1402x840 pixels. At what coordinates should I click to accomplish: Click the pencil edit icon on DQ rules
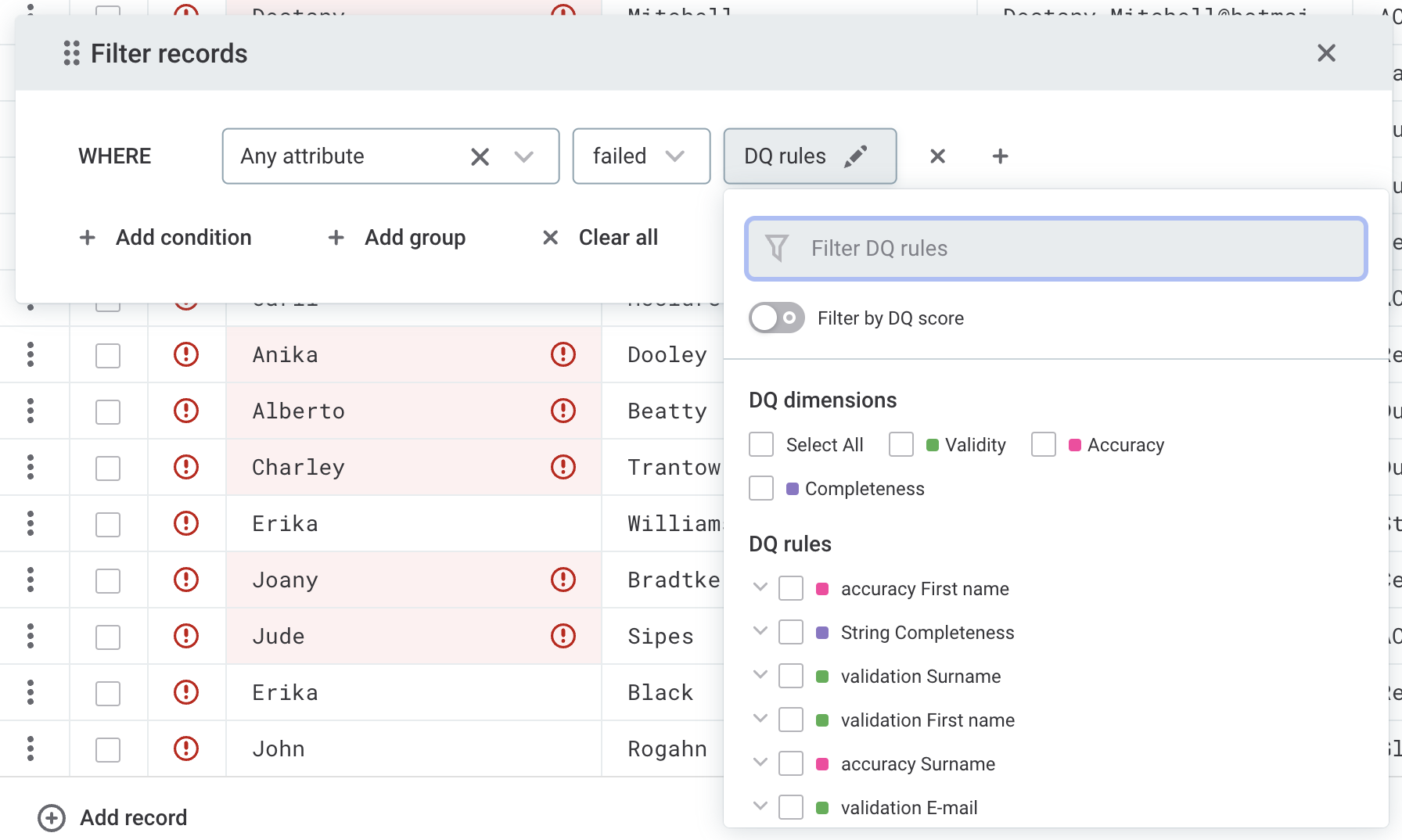tap(857, 156)
